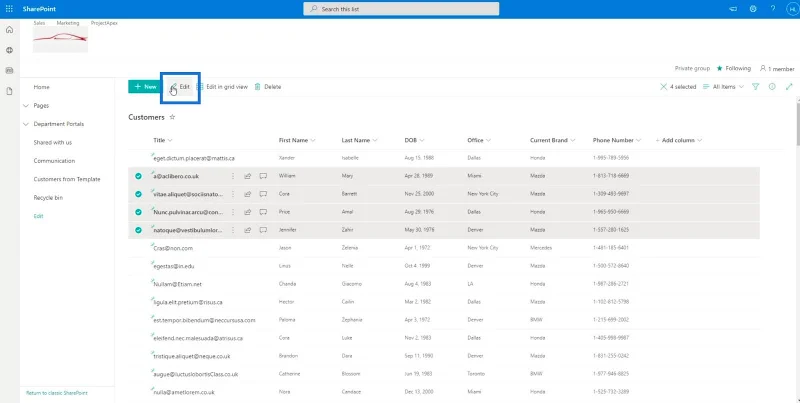This screenshot has height=403, width=800.
Task: Open My sites globe icon in rail
Action: [9, 51]
